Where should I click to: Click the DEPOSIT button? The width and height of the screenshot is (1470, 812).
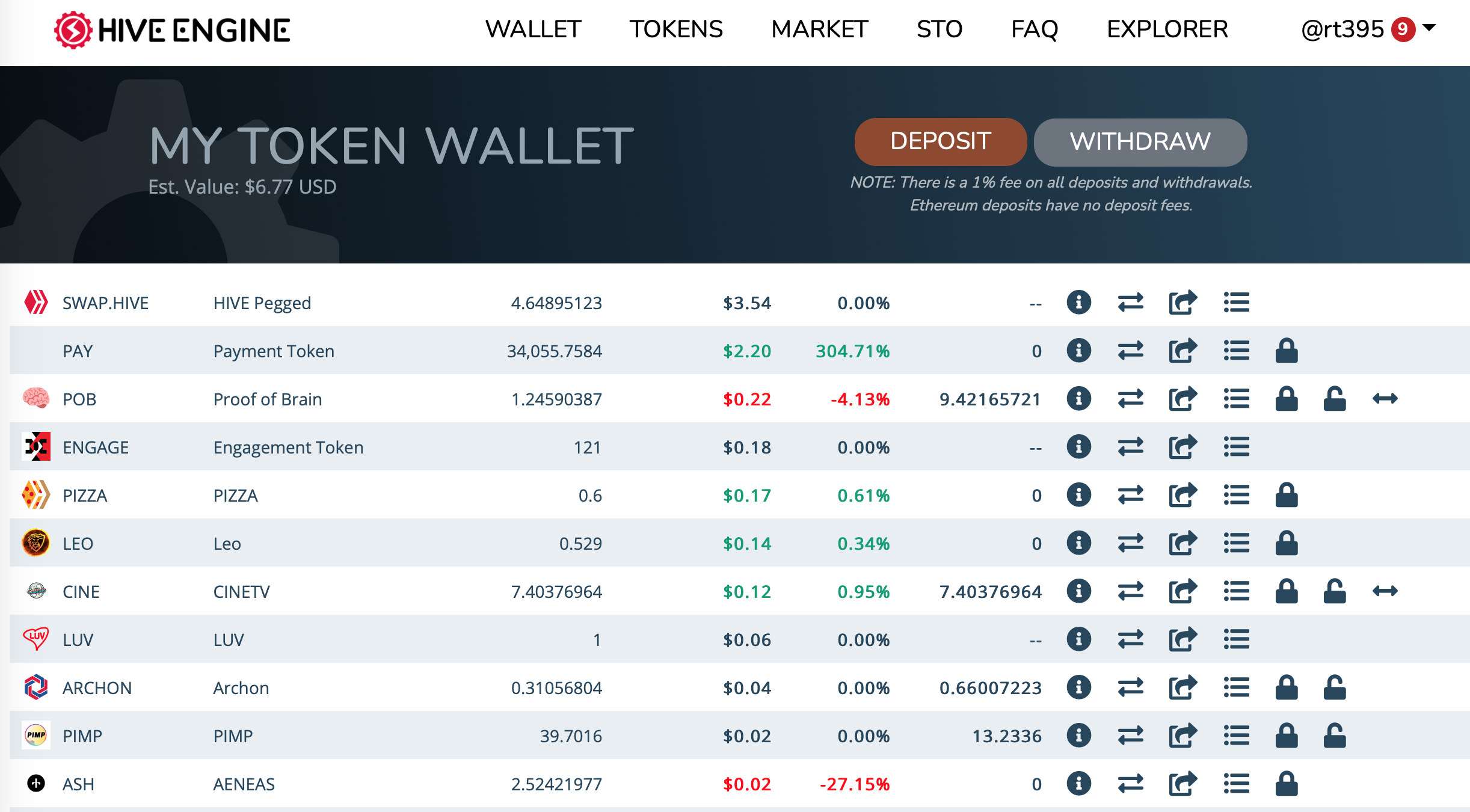tap(941, 141)
